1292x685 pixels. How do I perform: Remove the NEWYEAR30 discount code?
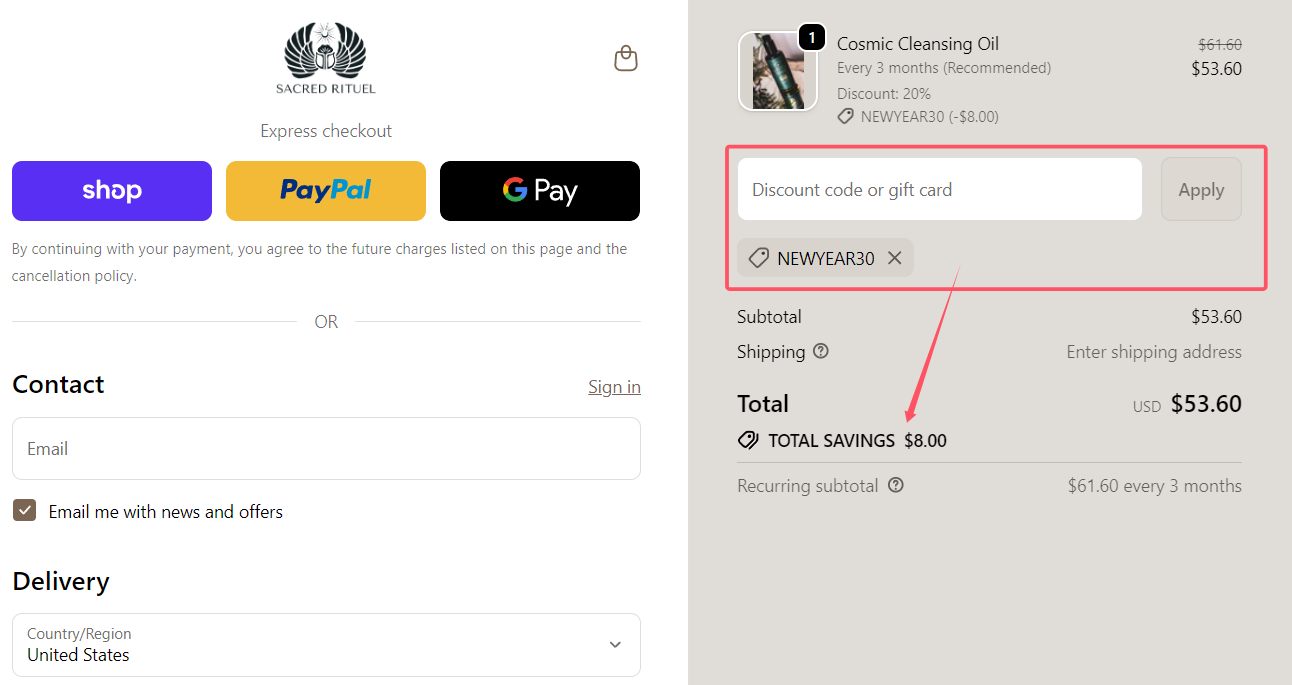coord(895,258)
